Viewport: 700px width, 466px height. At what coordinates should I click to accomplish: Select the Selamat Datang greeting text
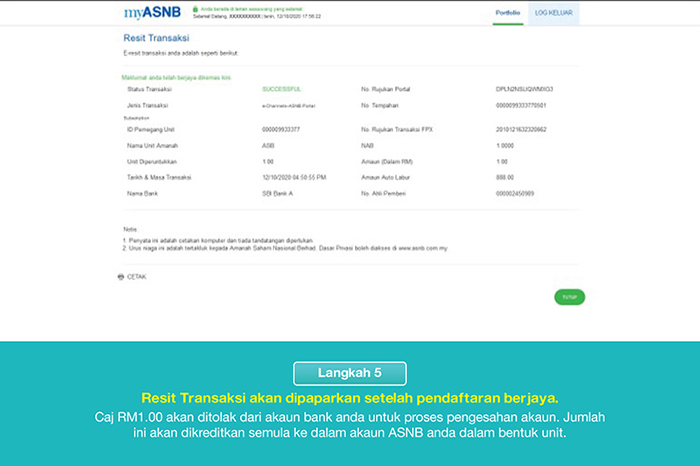(257, 16)
